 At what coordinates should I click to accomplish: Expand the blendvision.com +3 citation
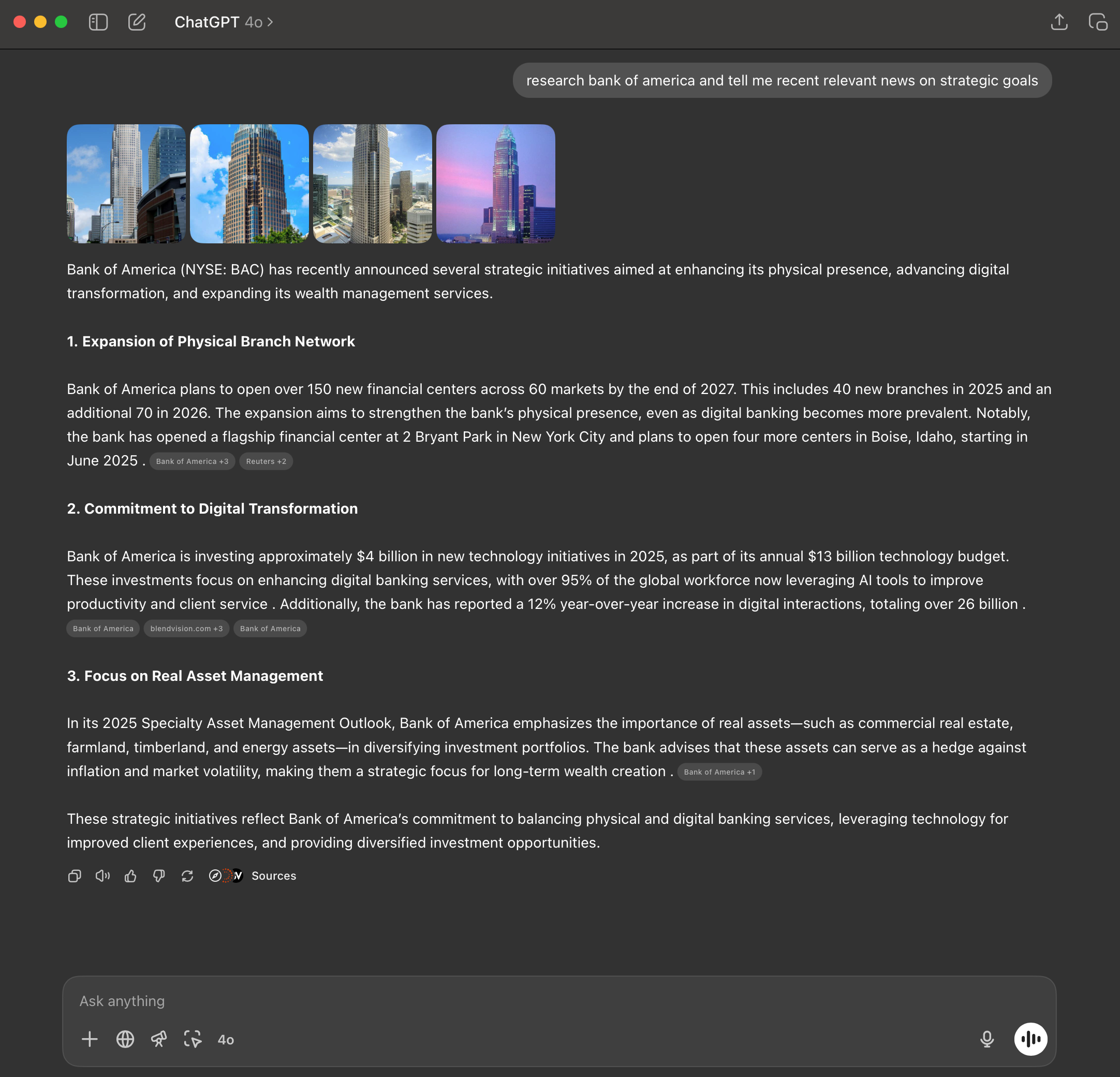click(186, 628)
